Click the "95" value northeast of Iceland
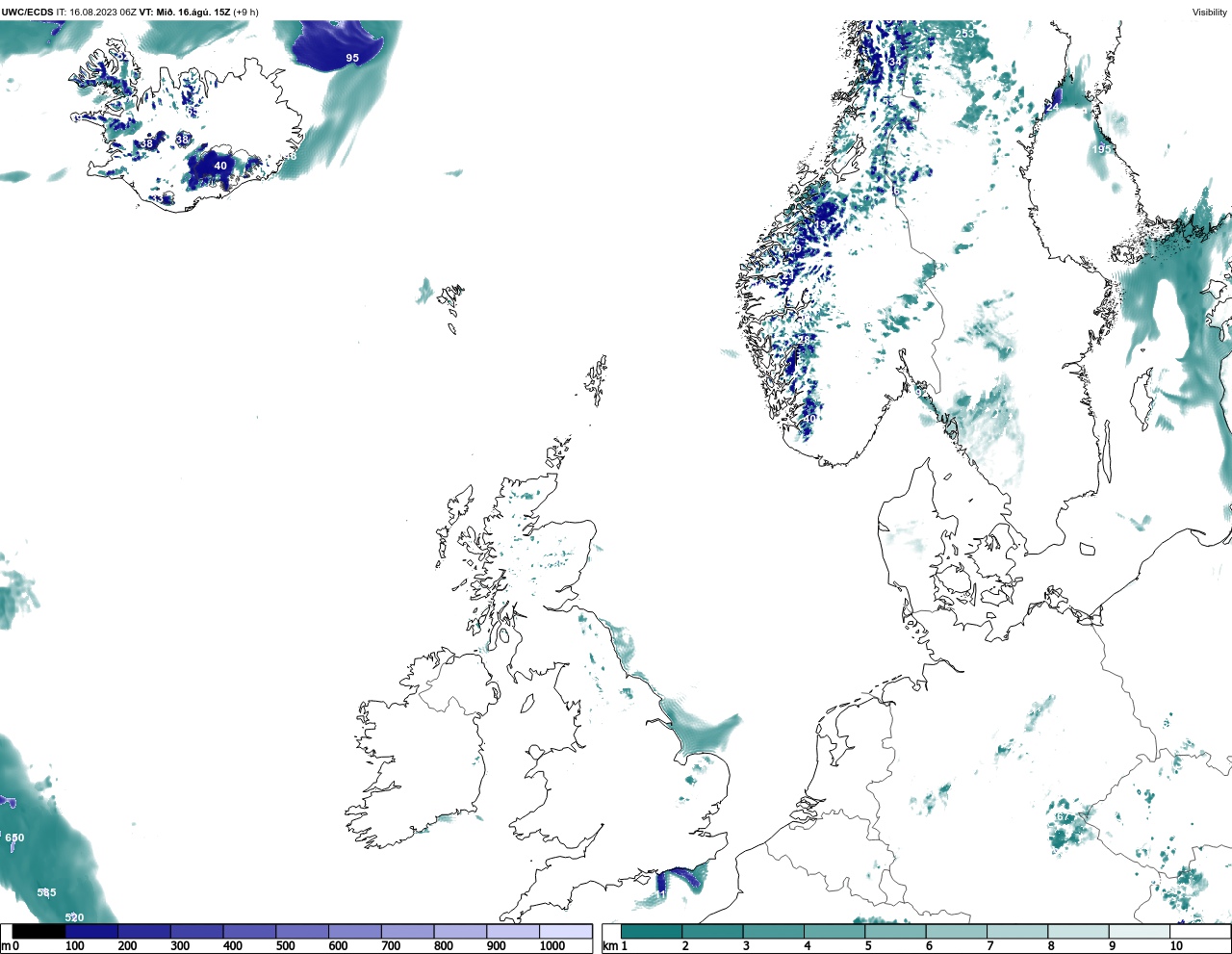 [352, 58]
